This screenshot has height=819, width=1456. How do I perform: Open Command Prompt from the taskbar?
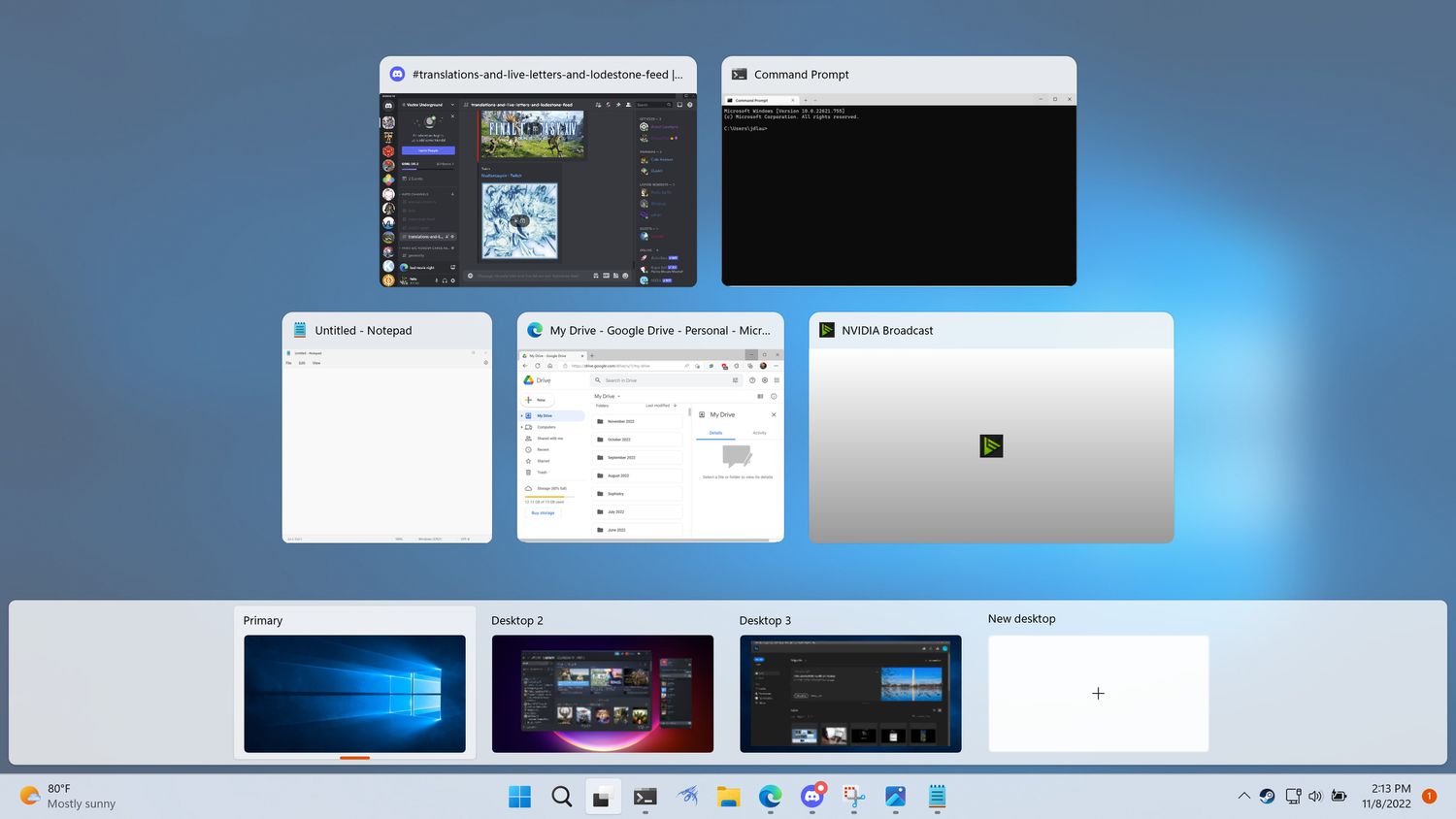tap(645, 797)
